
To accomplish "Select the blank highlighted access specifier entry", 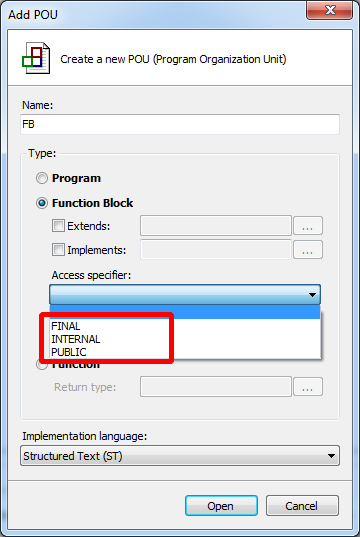I will (185, 312).
